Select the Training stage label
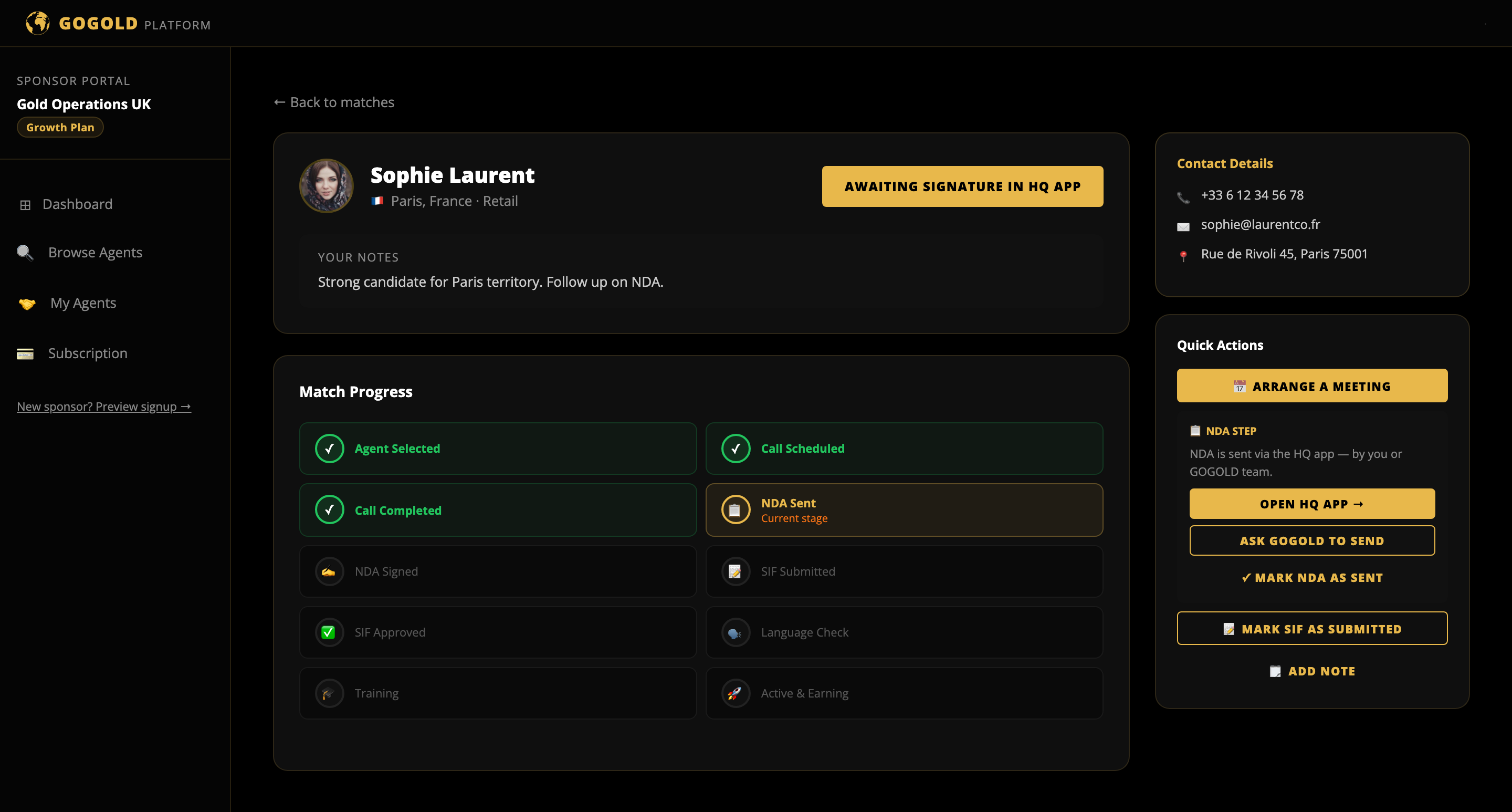Image resolution: width=1512 pixels, height=812 pixels. pyautogui.click(x=376, y=693)
